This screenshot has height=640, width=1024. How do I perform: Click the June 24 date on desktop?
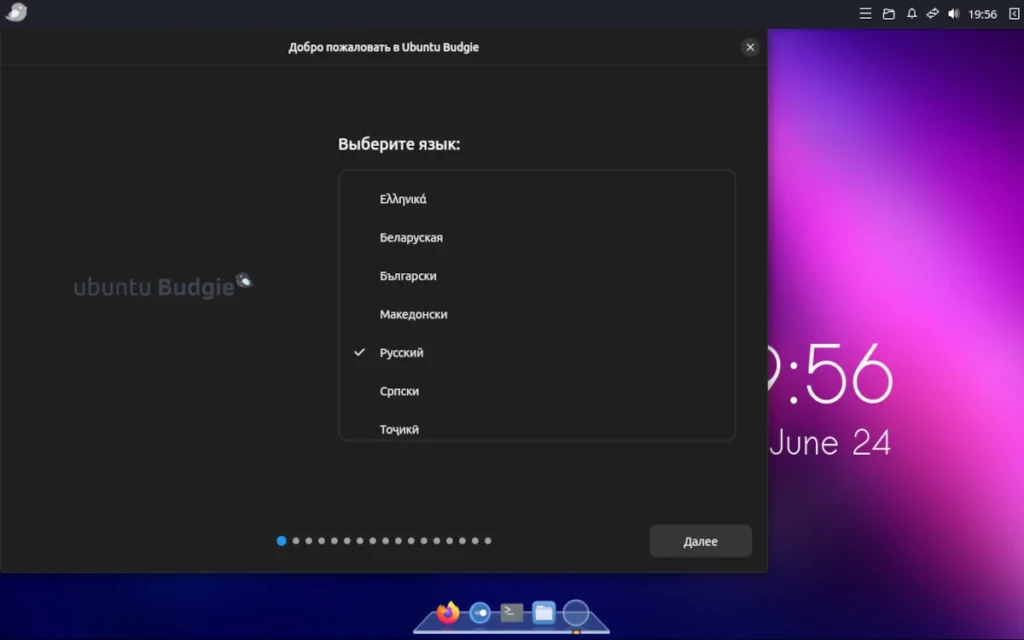[x=829, y=443]
